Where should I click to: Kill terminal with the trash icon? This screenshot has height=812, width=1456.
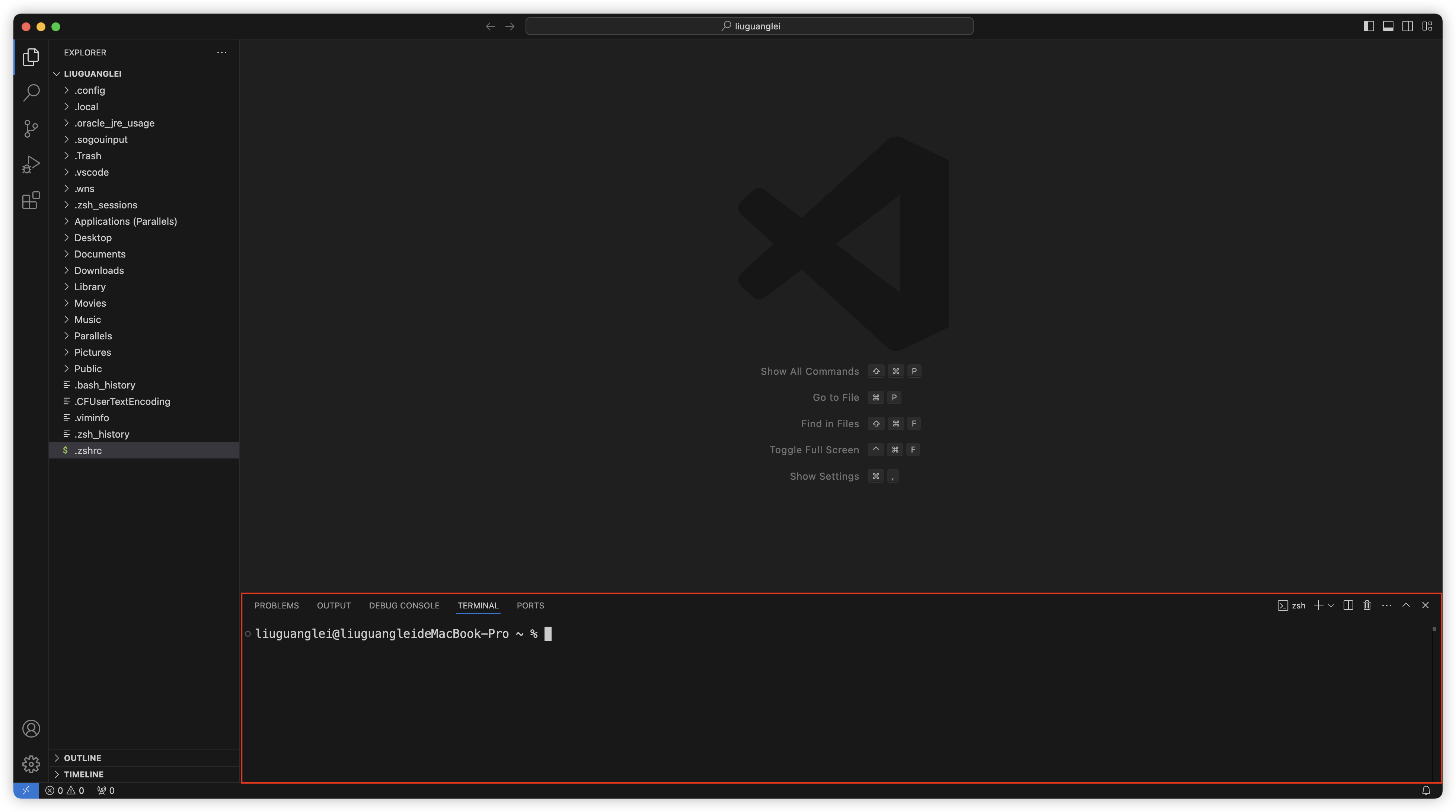pos(1367,605)
